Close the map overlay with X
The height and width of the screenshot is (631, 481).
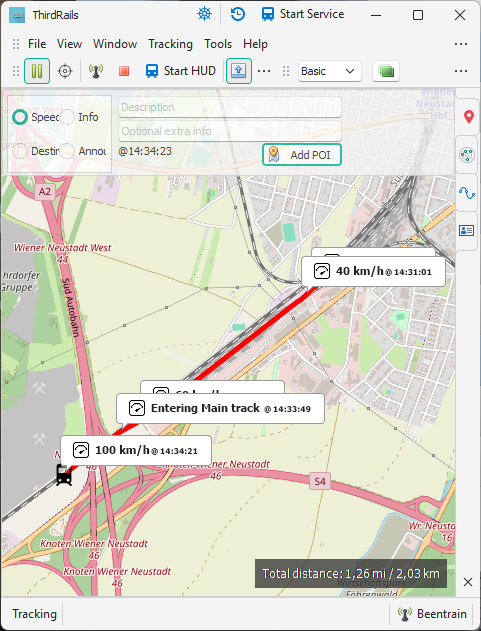coord(468,582)
